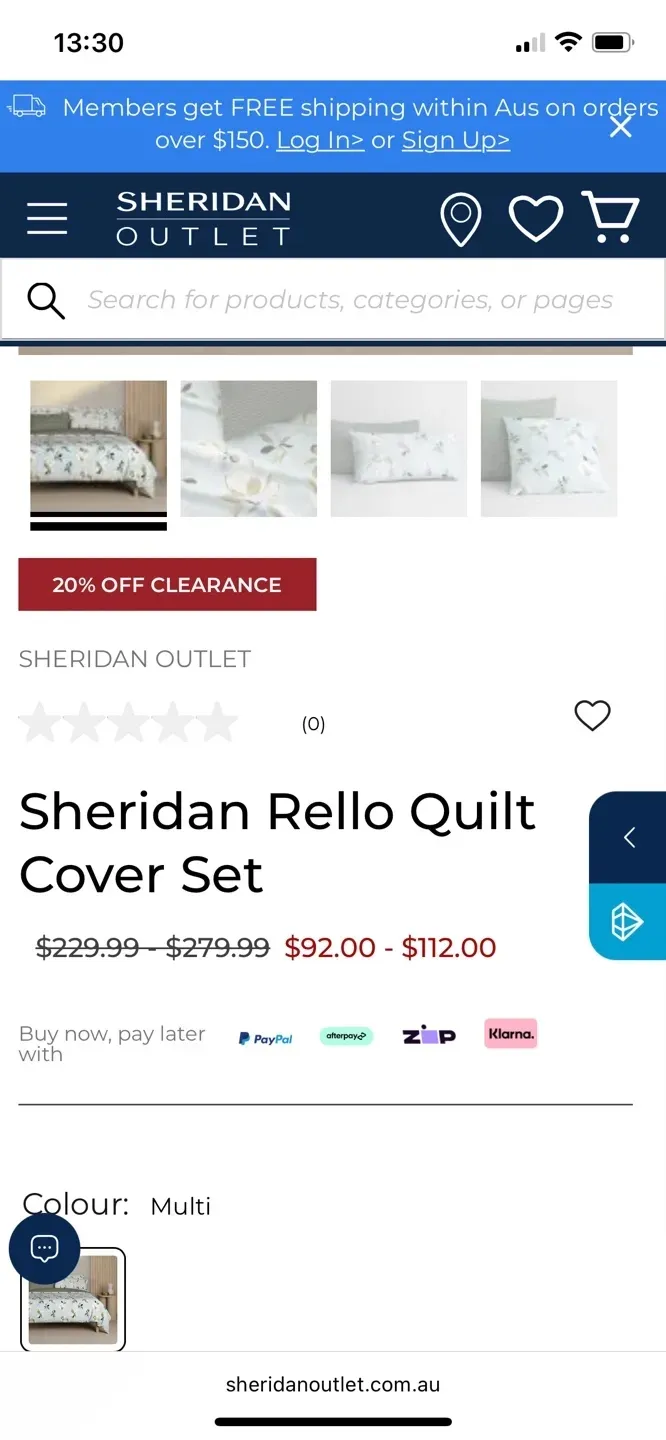Open the hamburger navigation menu
The width and height of the screenshot is (666, 1440).
pyautogui.click(x=47, y=218)
